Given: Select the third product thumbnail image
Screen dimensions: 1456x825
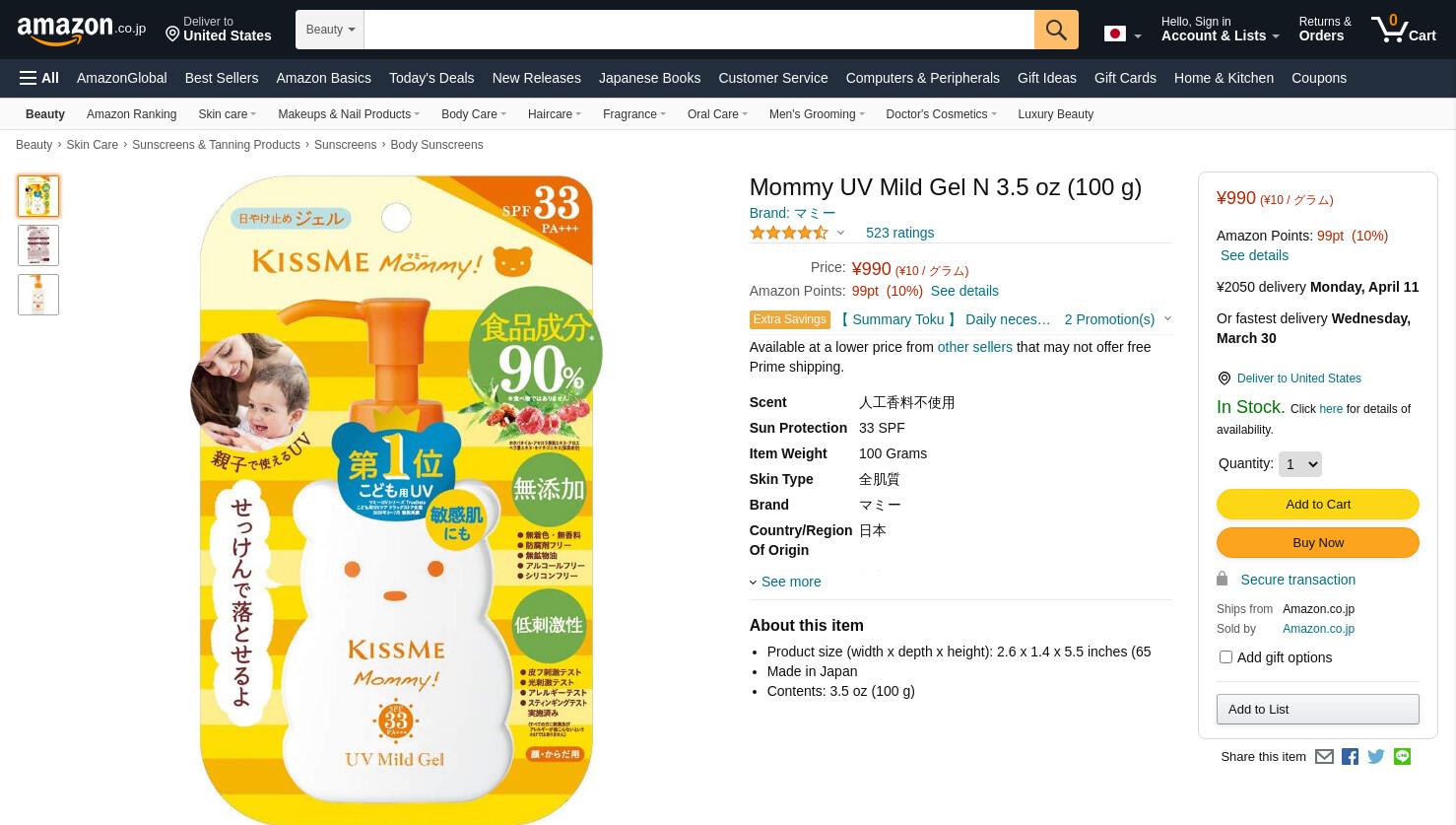Looking at the screenshot, I should coord(38,295).
